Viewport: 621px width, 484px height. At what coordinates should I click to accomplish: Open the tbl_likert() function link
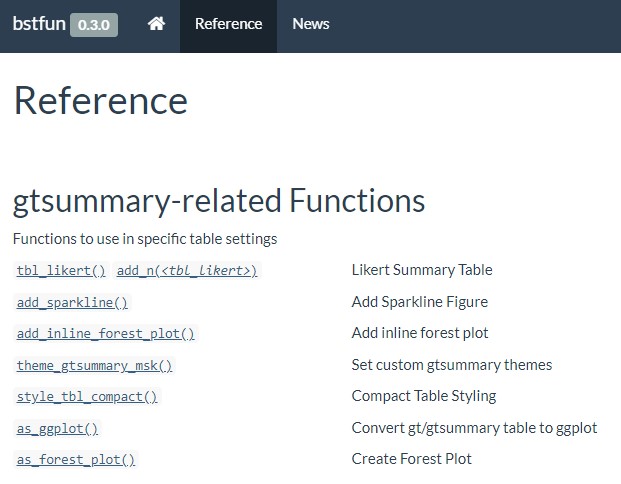(61, 271)
